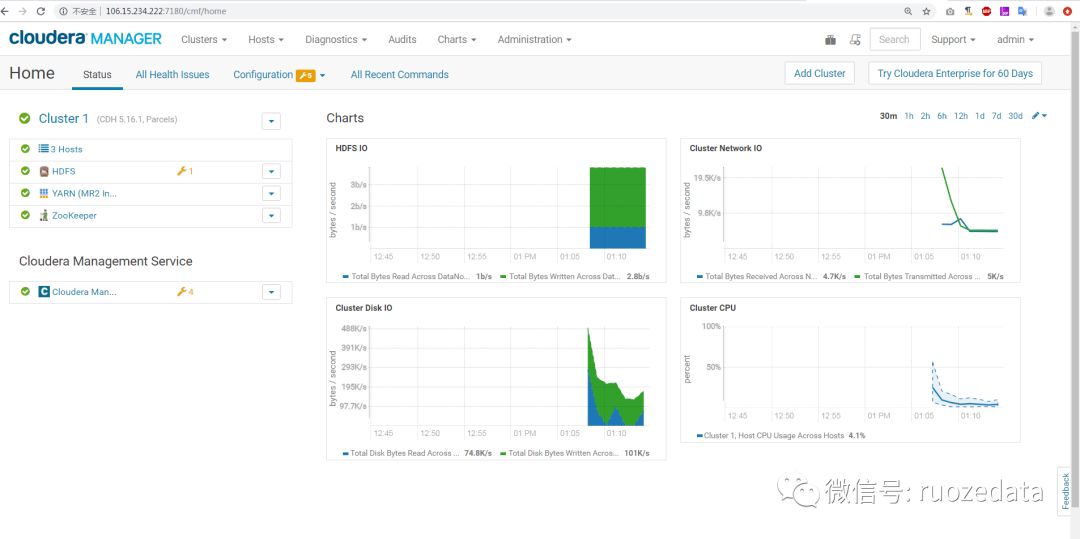This screenshot has width=1080, height=539.
Task: Click the purple extension icon in toolbar
Action: click(x=1005, y=11)
